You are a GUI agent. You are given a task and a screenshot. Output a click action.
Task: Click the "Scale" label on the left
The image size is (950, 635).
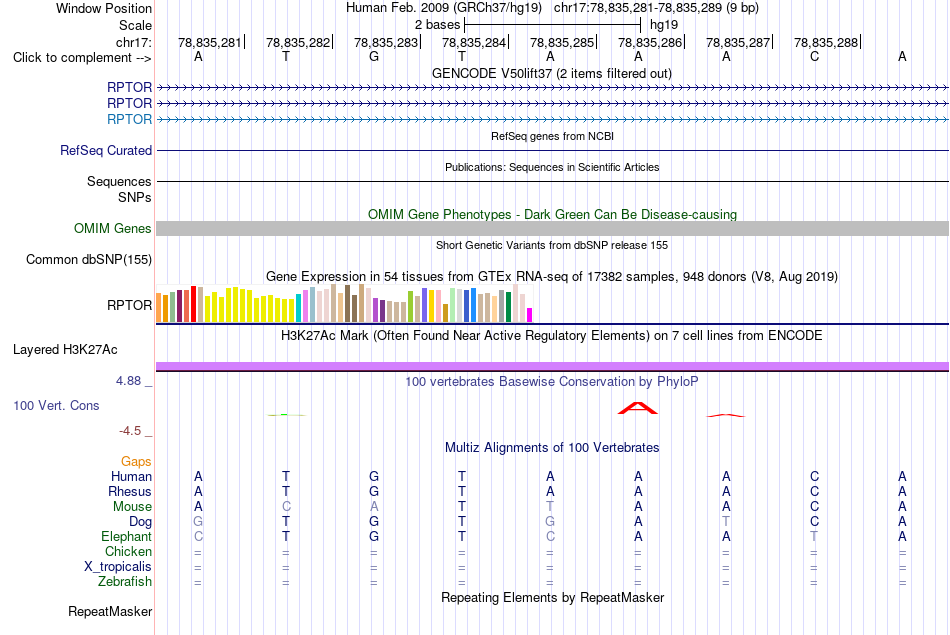(135, 25)
